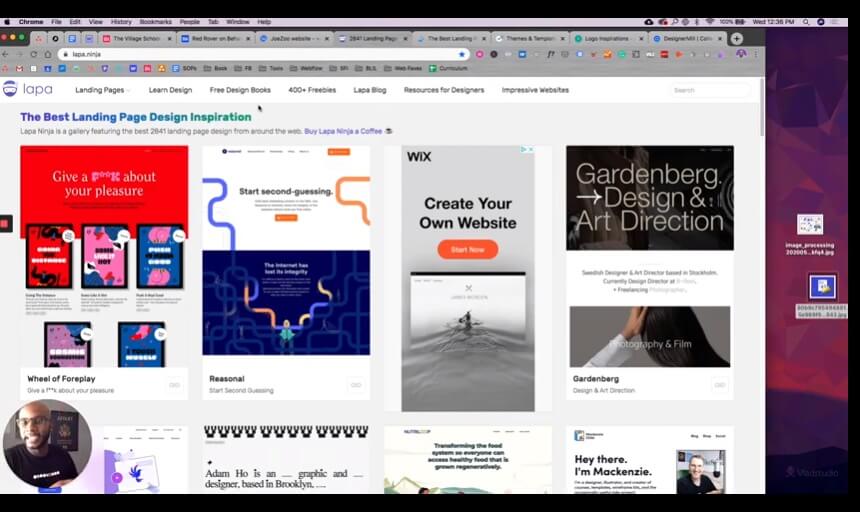Viewport: 860px width, 512px height.
Task: Like the Gardenberg card
Action: coord(720,385)
